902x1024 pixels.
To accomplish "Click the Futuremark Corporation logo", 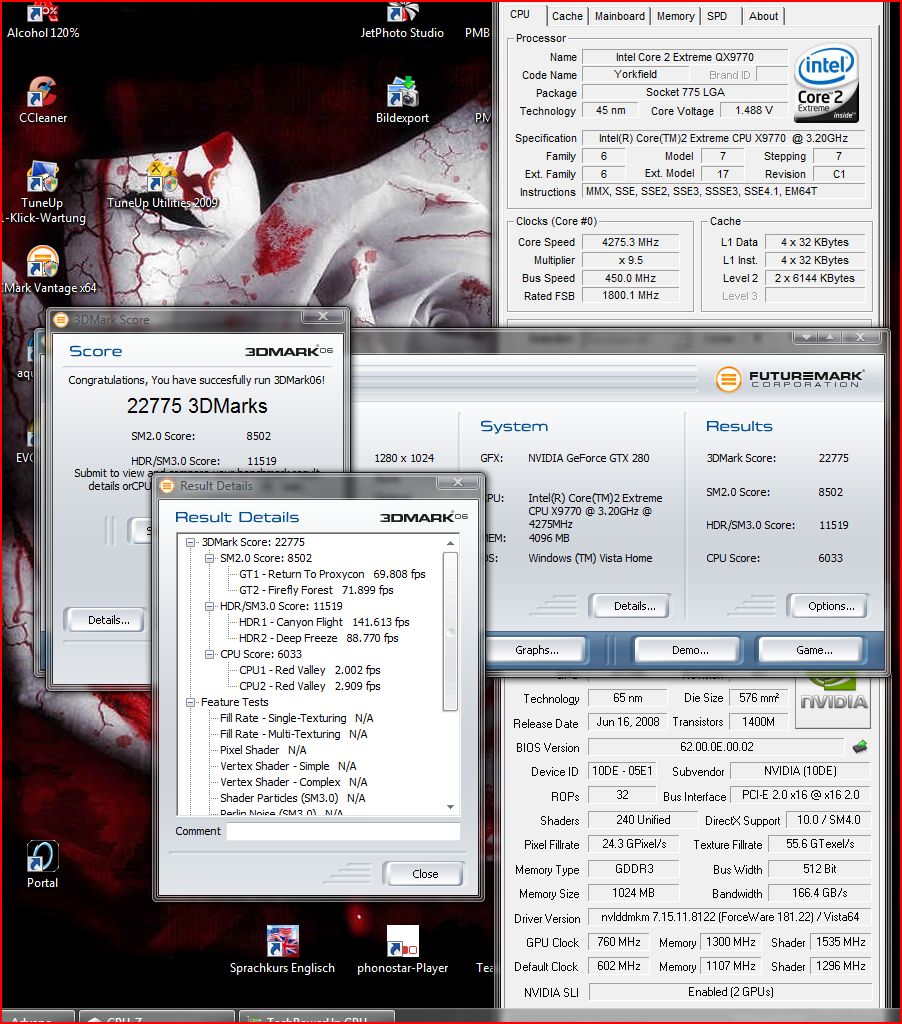I will click(790, 379).
